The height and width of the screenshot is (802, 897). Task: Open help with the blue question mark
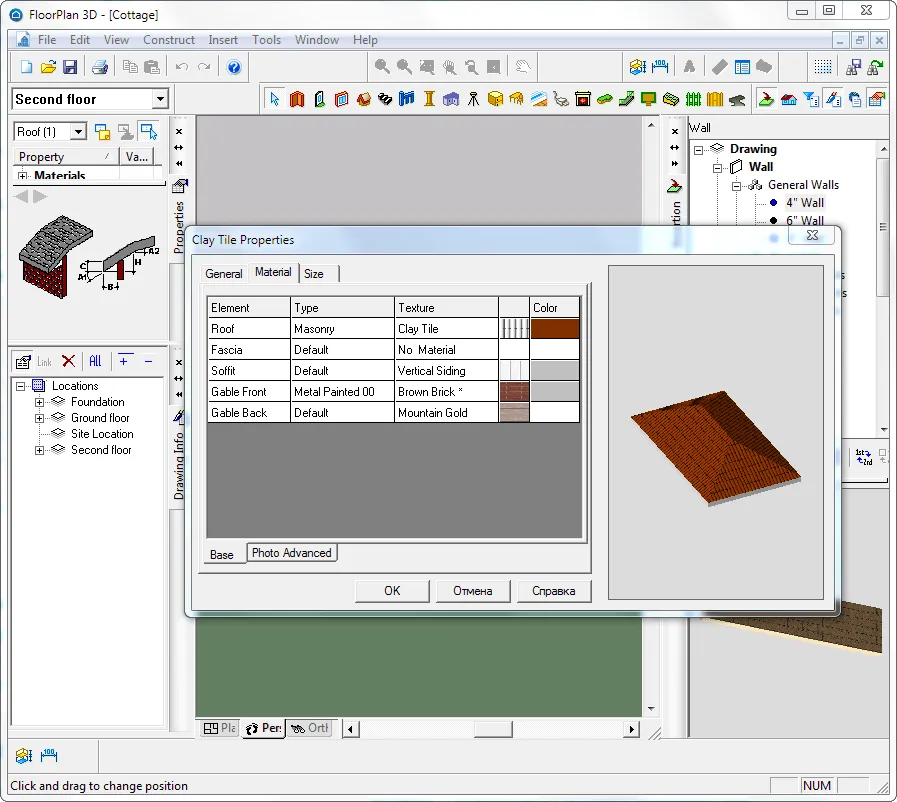tap(234, 67)
